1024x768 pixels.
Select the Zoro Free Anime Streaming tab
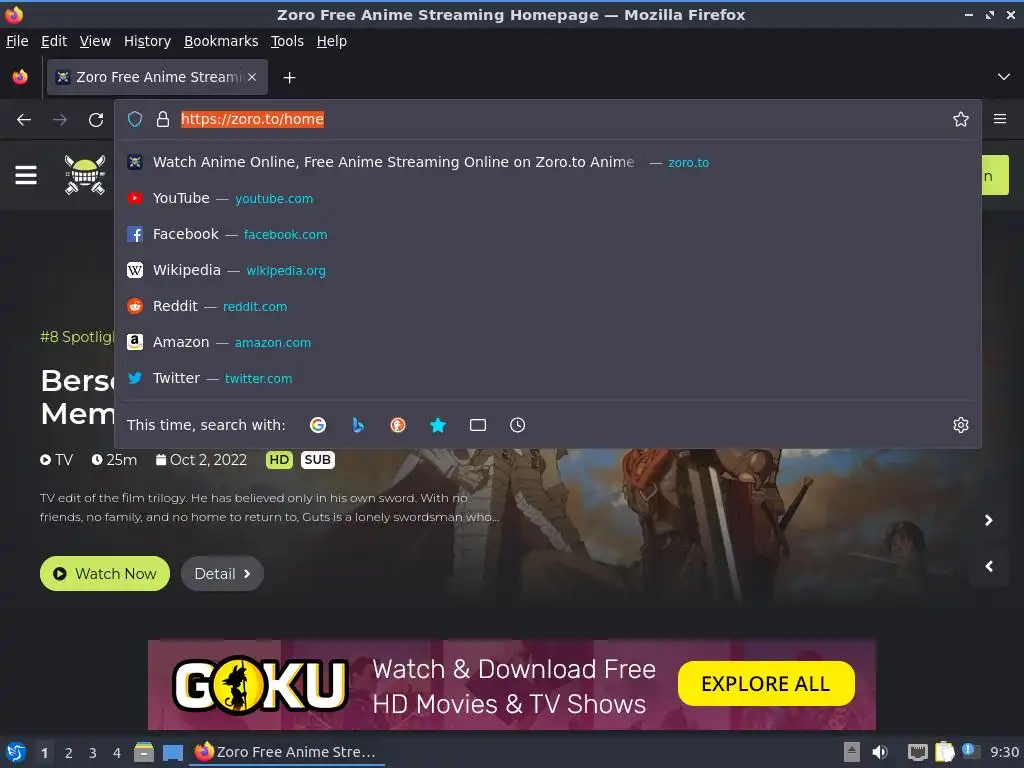pos(157,77)
